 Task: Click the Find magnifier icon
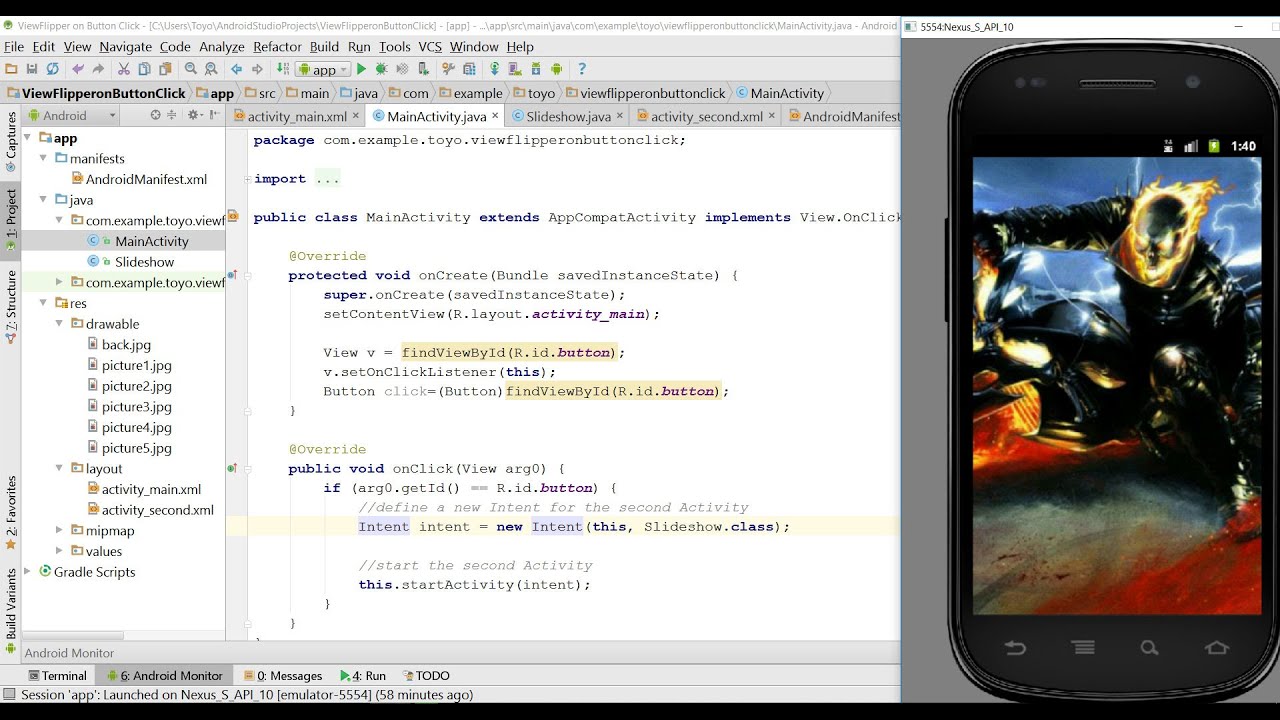pyautogui.click(x=191, y=69)
